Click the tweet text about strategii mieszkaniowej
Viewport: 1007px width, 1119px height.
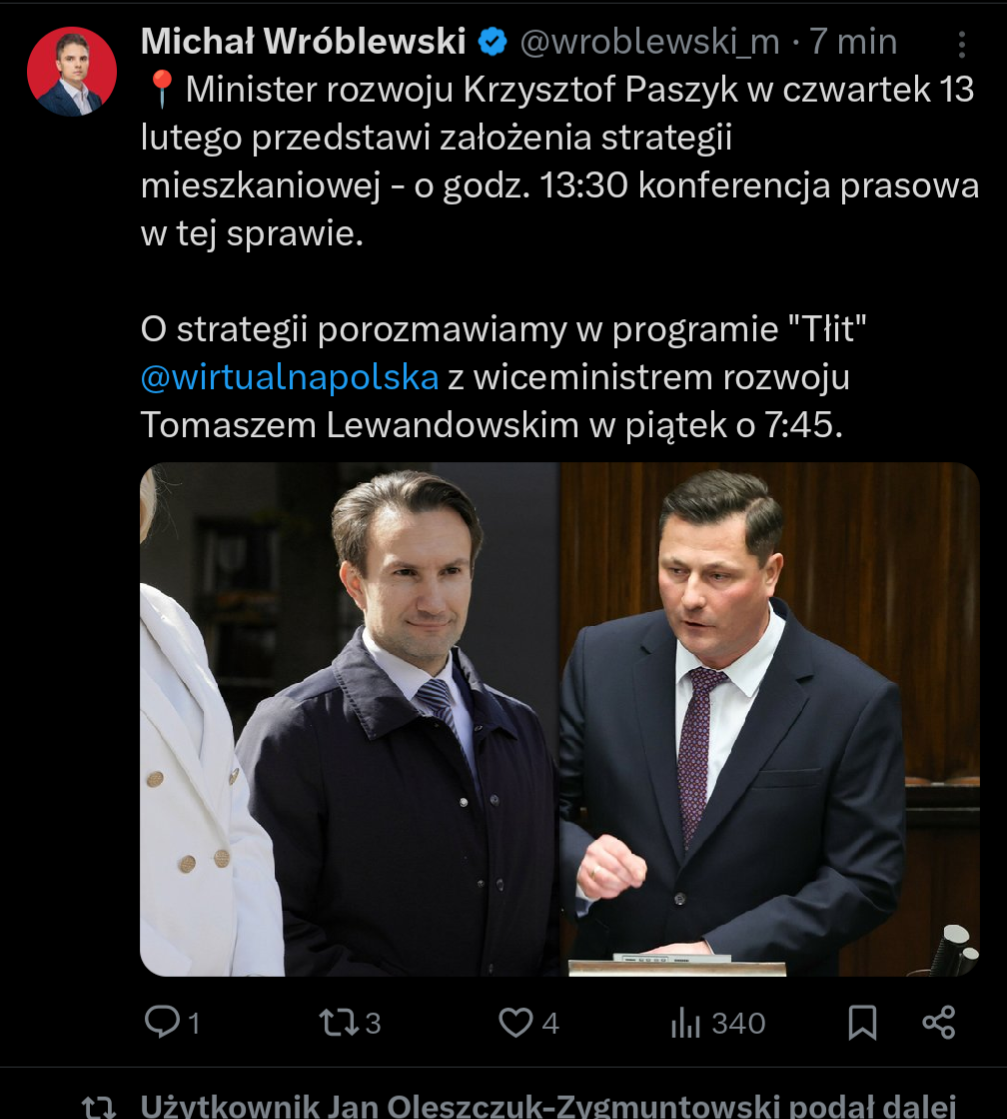tap(560, 161)
